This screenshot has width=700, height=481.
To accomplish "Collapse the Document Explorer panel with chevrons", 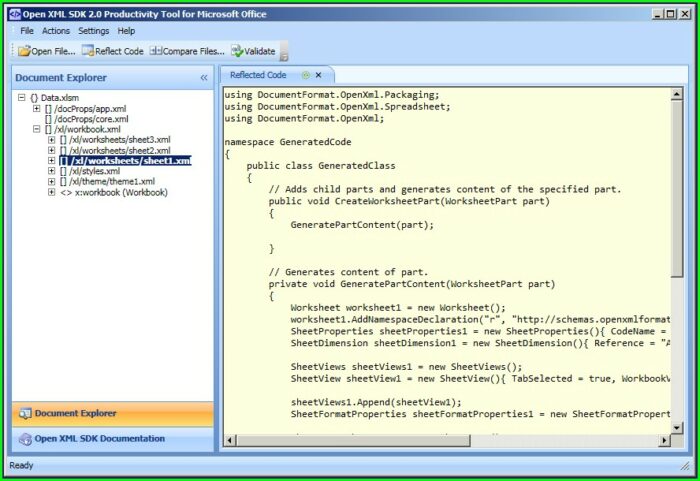I will [204, 78].
